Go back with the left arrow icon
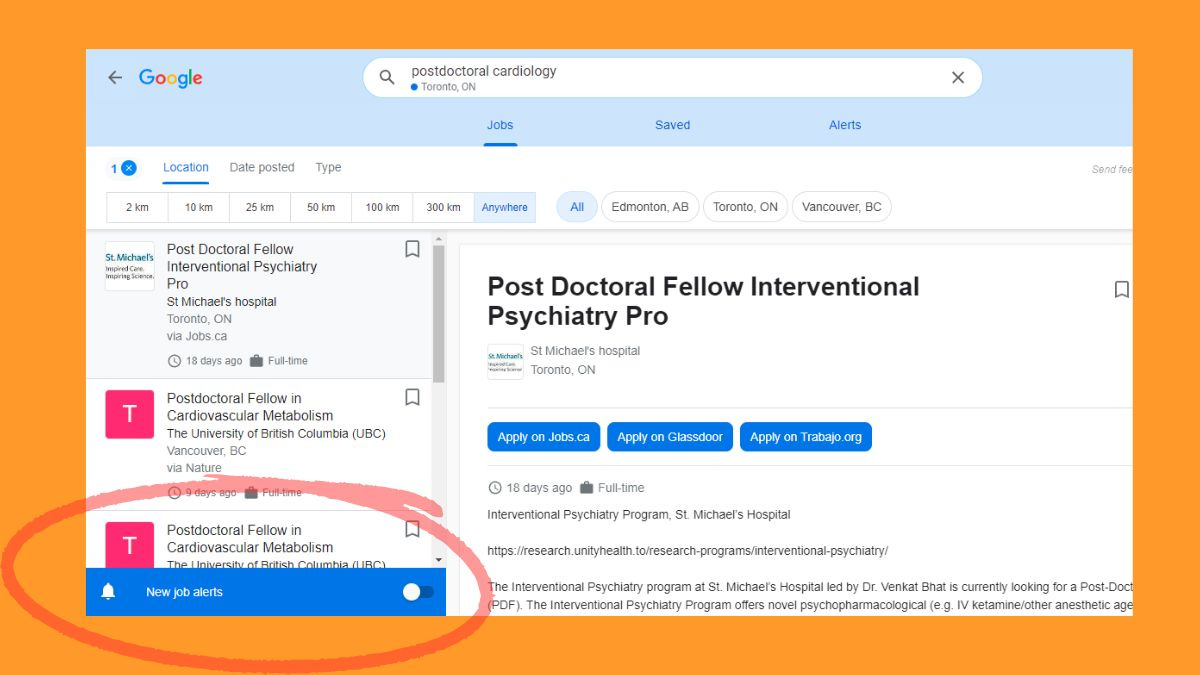Viewport: 1200px width, 675px height. coord(115,77)
